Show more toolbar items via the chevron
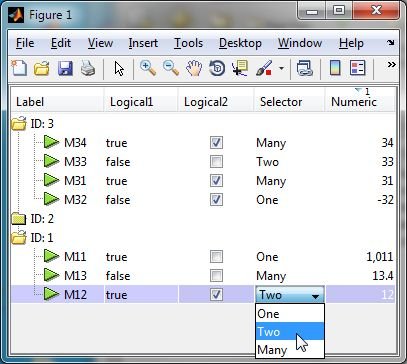 [x=392, y=64]
